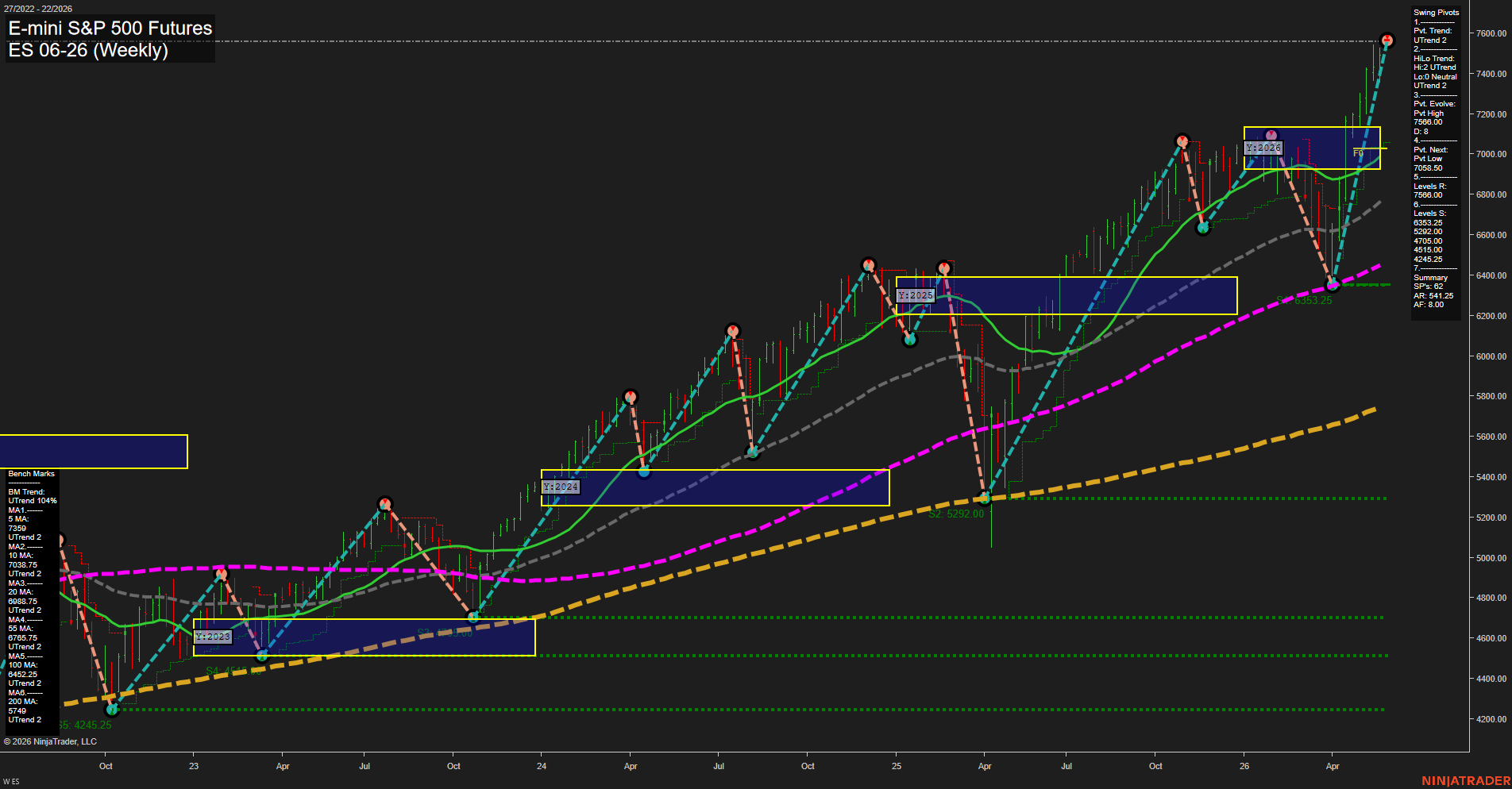1512x789 pixels.
Task: Click the BM Trend: label
Action: [x=26, y=492]
